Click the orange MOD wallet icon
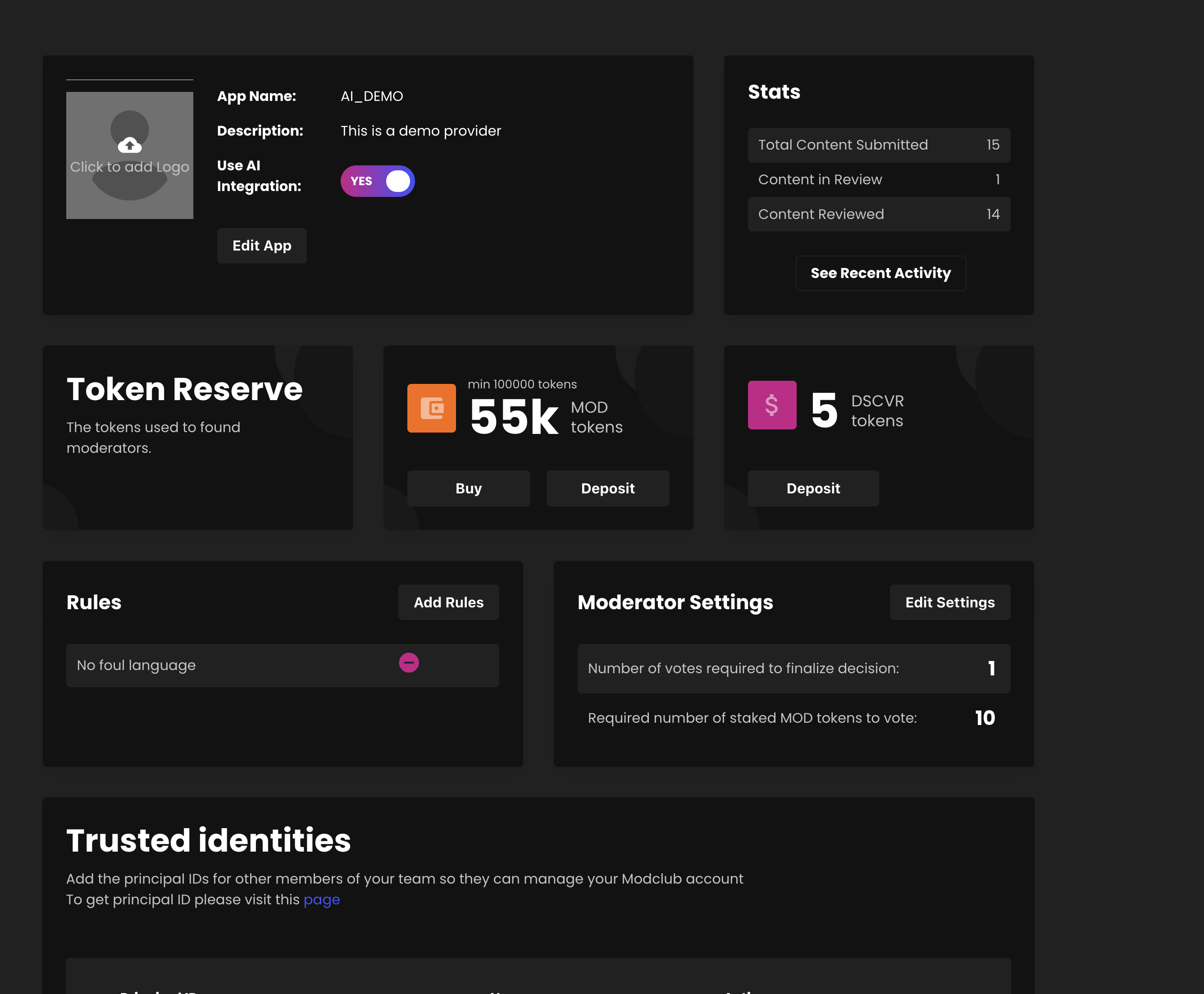 (x=431, y=408)
